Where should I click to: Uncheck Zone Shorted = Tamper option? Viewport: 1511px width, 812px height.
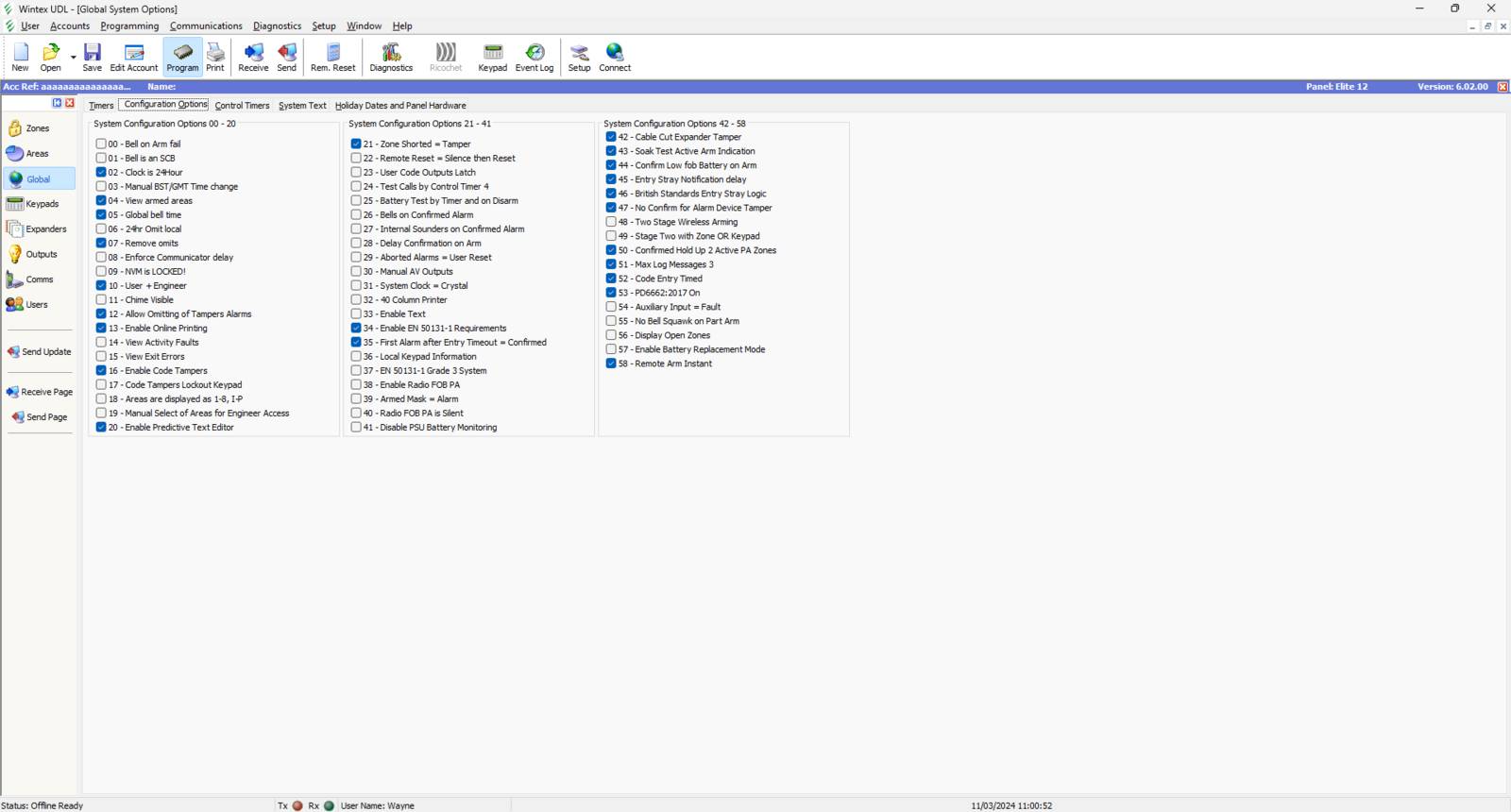point(356,144)
